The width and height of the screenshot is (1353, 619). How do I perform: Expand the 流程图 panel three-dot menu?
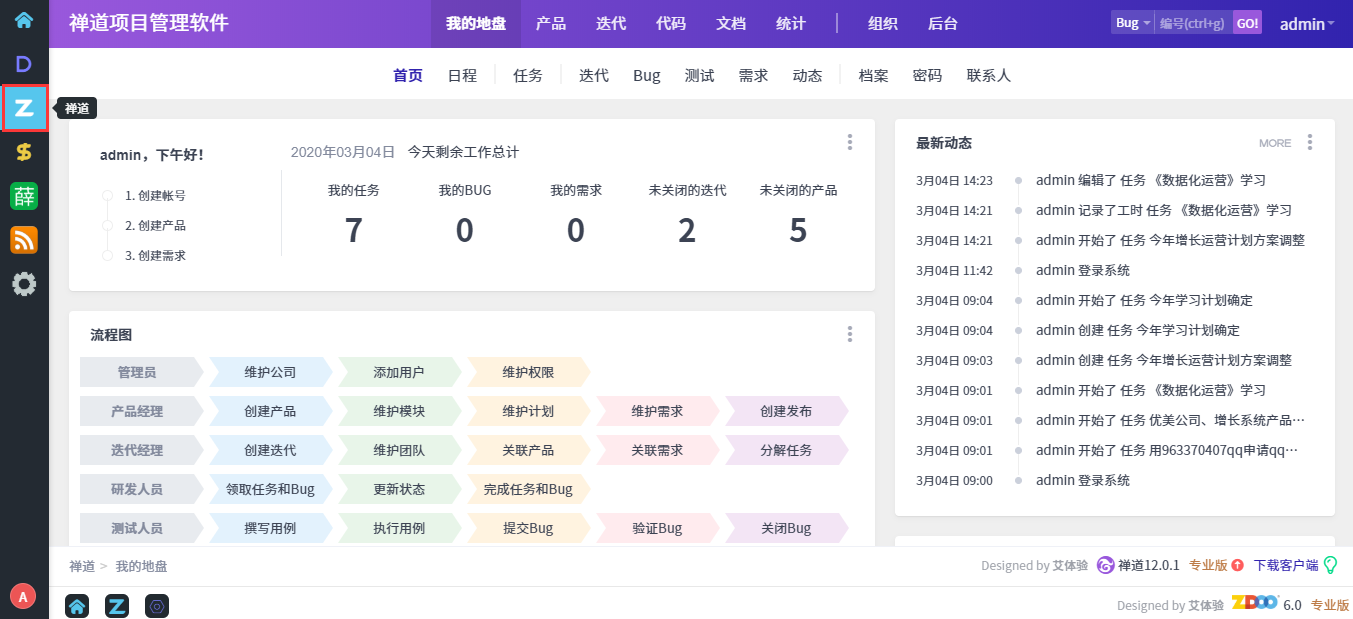tap(850, 334)
